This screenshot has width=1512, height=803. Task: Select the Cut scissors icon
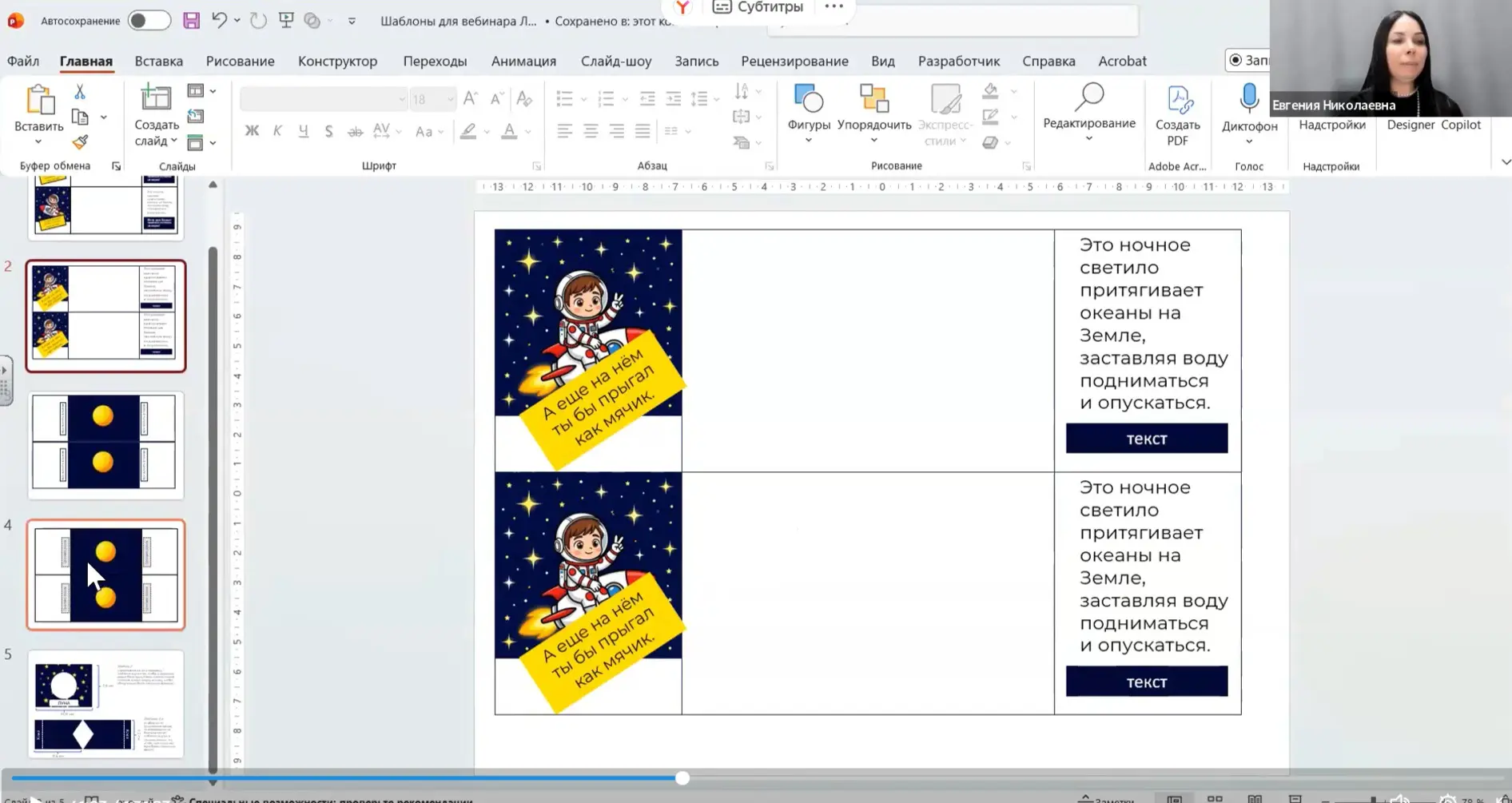pos(80,92)
